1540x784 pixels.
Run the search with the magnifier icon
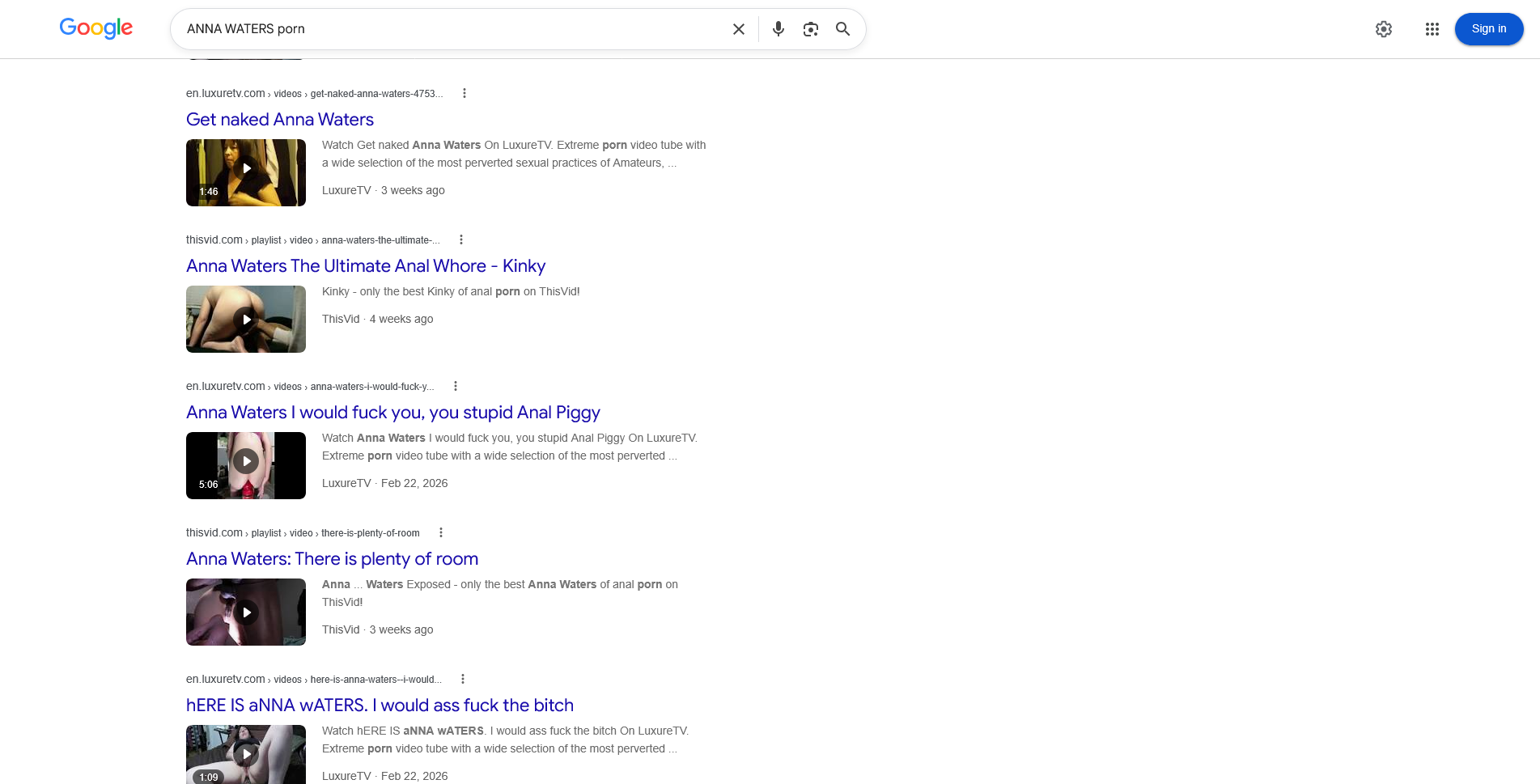[x=843, y=29]
